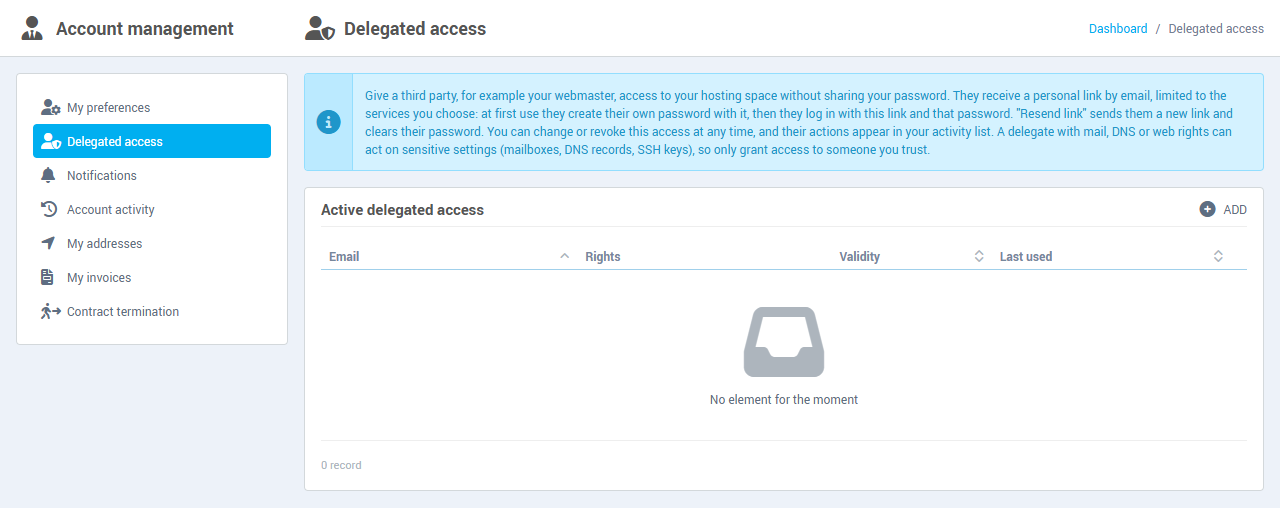Go to Account activity
Image resolution: width=1280 pixels, height=508 pixels.
(x=152, y=210)
